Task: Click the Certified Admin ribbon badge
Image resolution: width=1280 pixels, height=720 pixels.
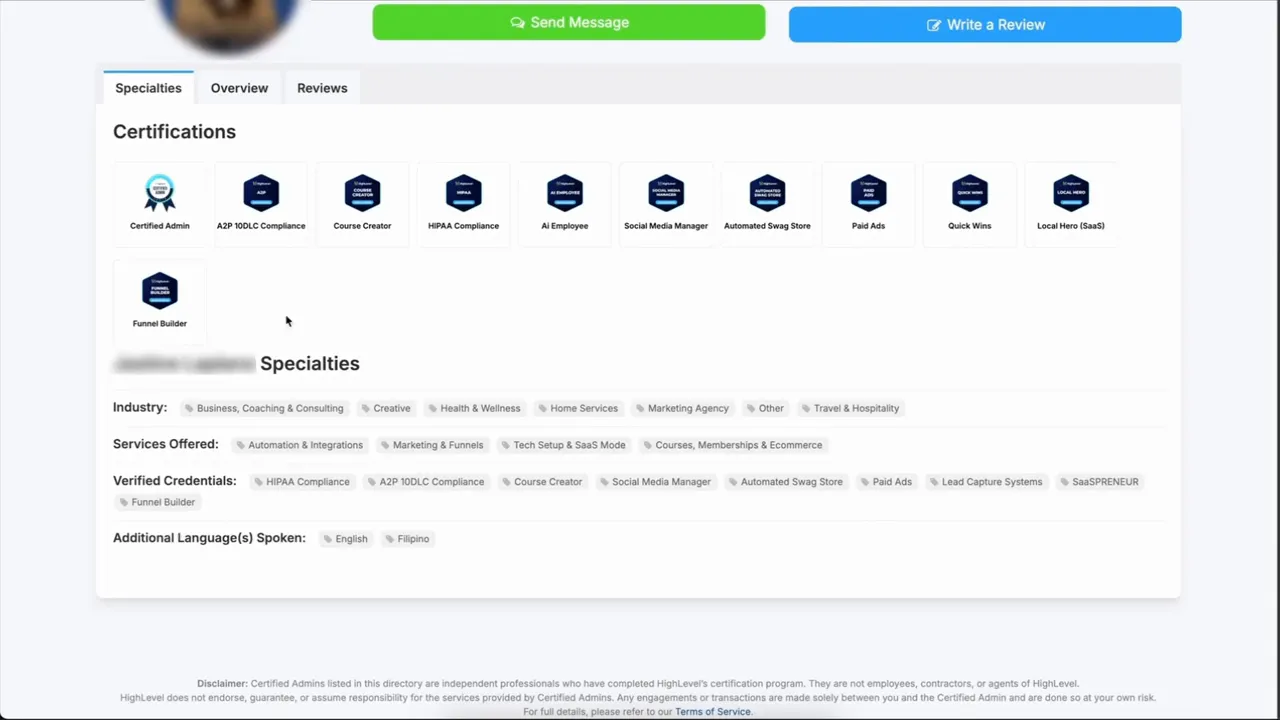Action: (160, 193)
